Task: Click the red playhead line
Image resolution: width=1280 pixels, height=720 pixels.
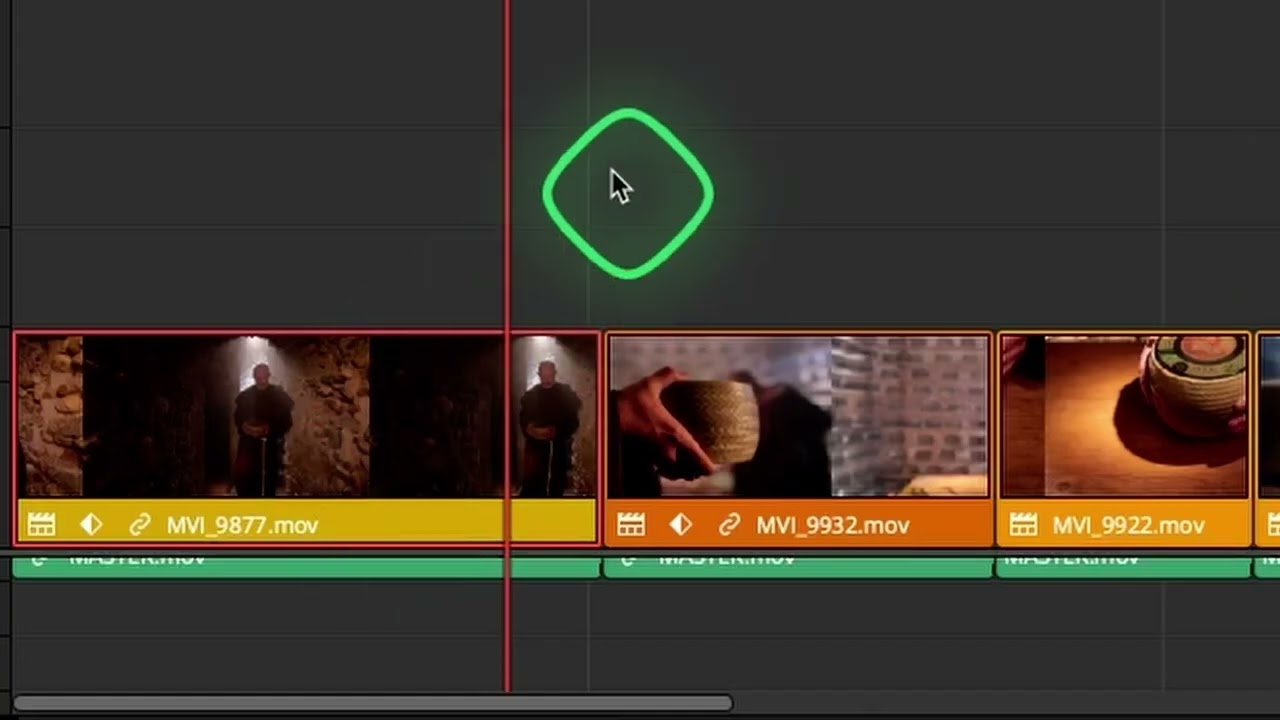Action: (506, 345)
